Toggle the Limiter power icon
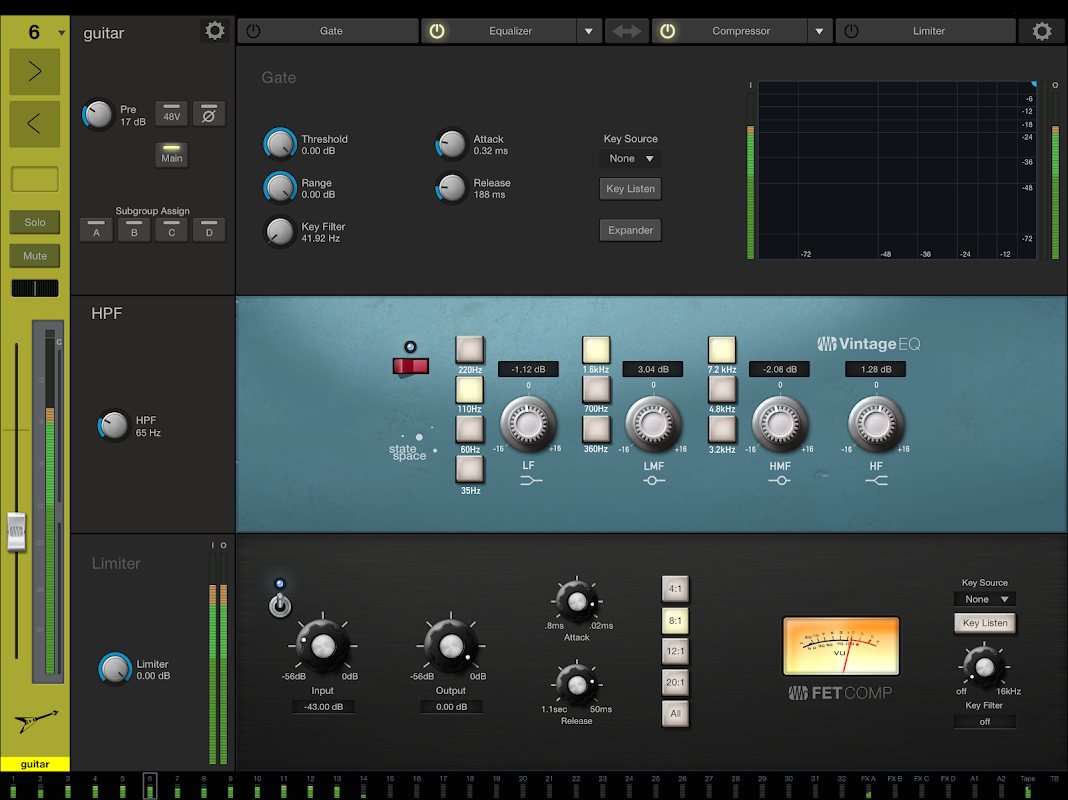Screen dimensions: 1068x800 point(851,31)
